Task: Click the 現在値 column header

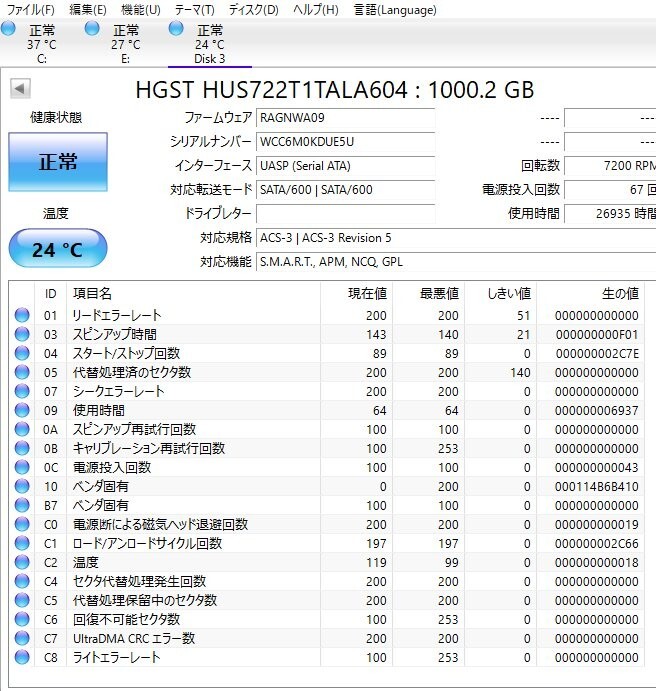Action: click(356, 293)
